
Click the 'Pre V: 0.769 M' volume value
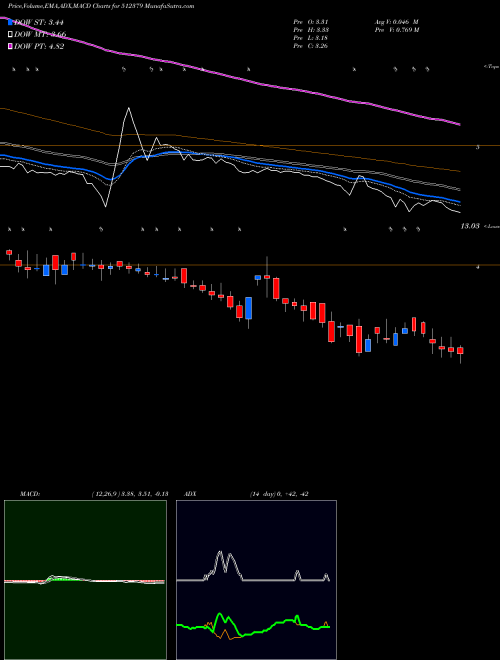(398, 30)
